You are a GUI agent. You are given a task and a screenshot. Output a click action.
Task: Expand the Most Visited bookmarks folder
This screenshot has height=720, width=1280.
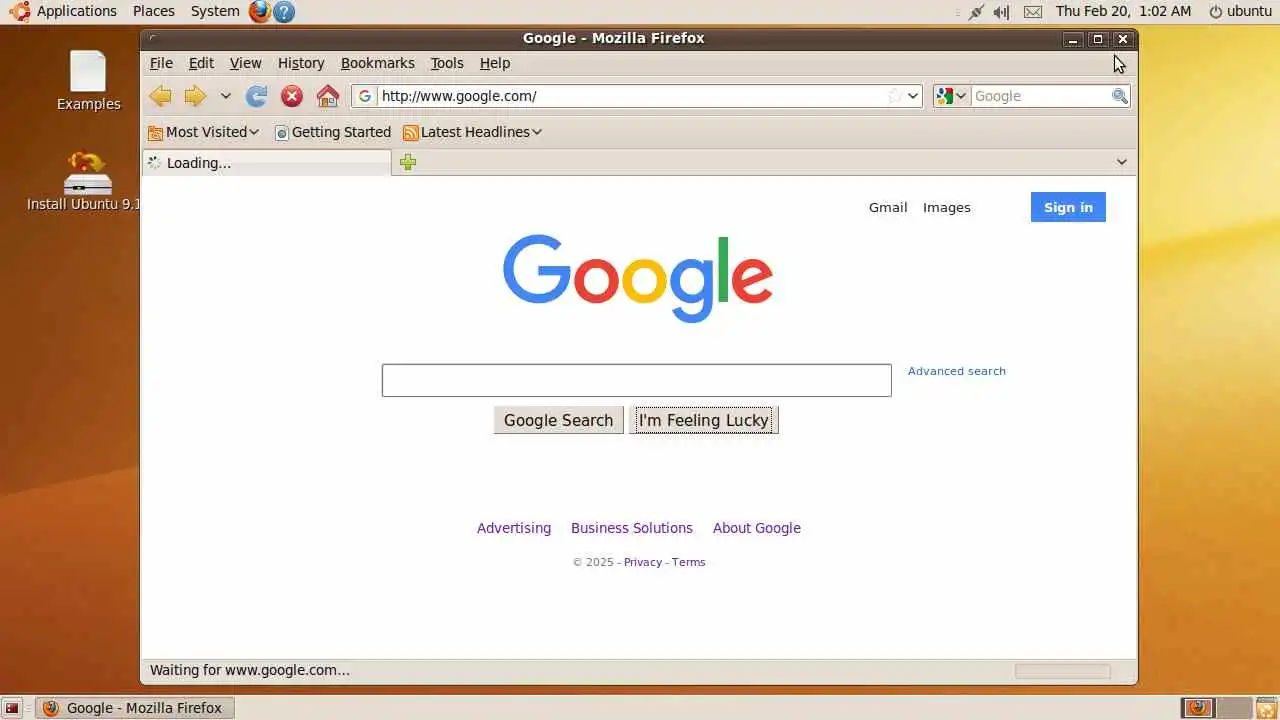point(203,132)
